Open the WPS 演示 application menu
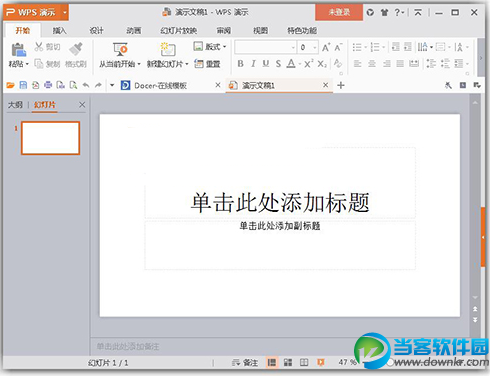490x376 pixels. click(36, 13)
